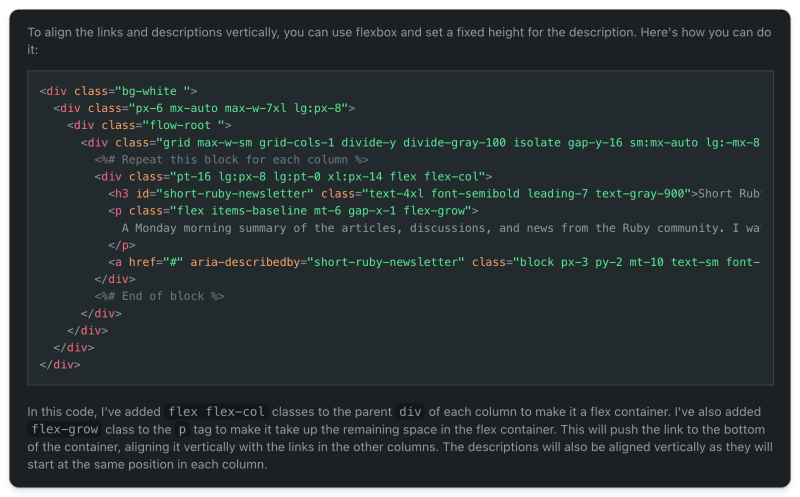Viewport: 800px width, 497px height.
Task: Click the inline 'div' code chip
Action: click(410, 412)
